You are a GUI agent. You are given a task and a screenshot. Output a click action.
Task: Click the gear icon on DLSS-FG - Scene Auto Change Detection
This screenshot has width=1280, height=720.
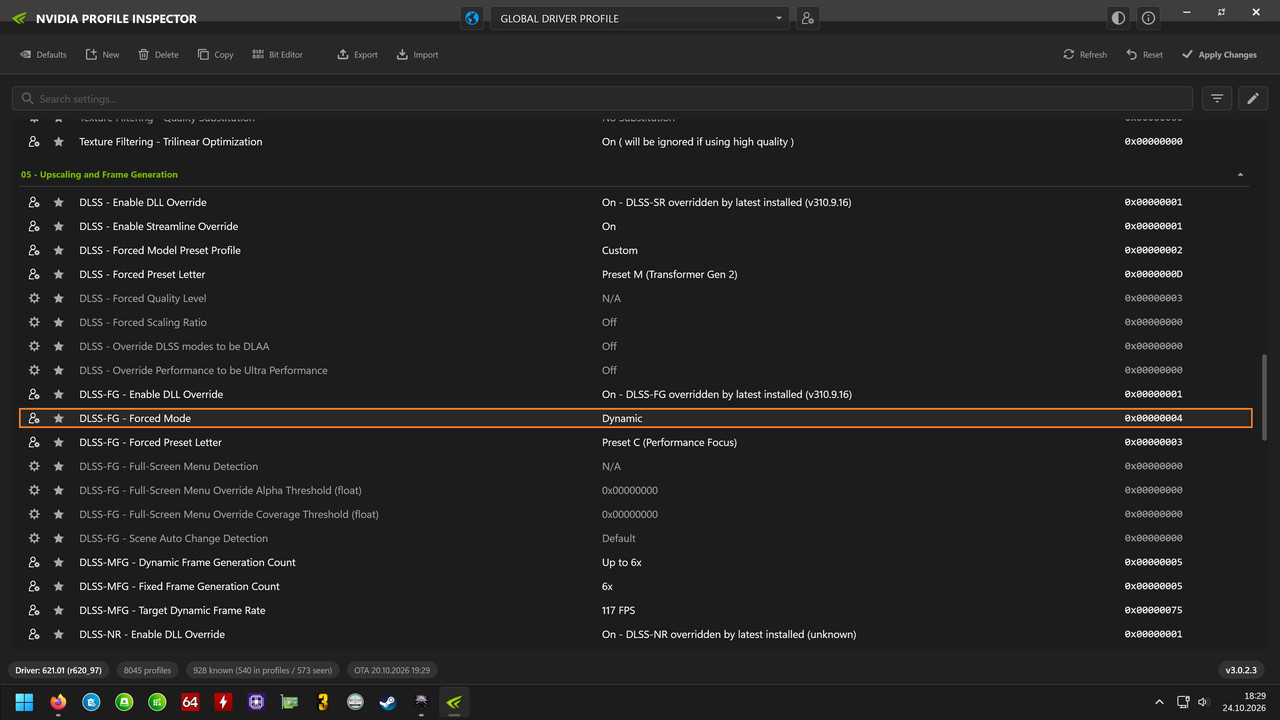(x=34, y=538)
